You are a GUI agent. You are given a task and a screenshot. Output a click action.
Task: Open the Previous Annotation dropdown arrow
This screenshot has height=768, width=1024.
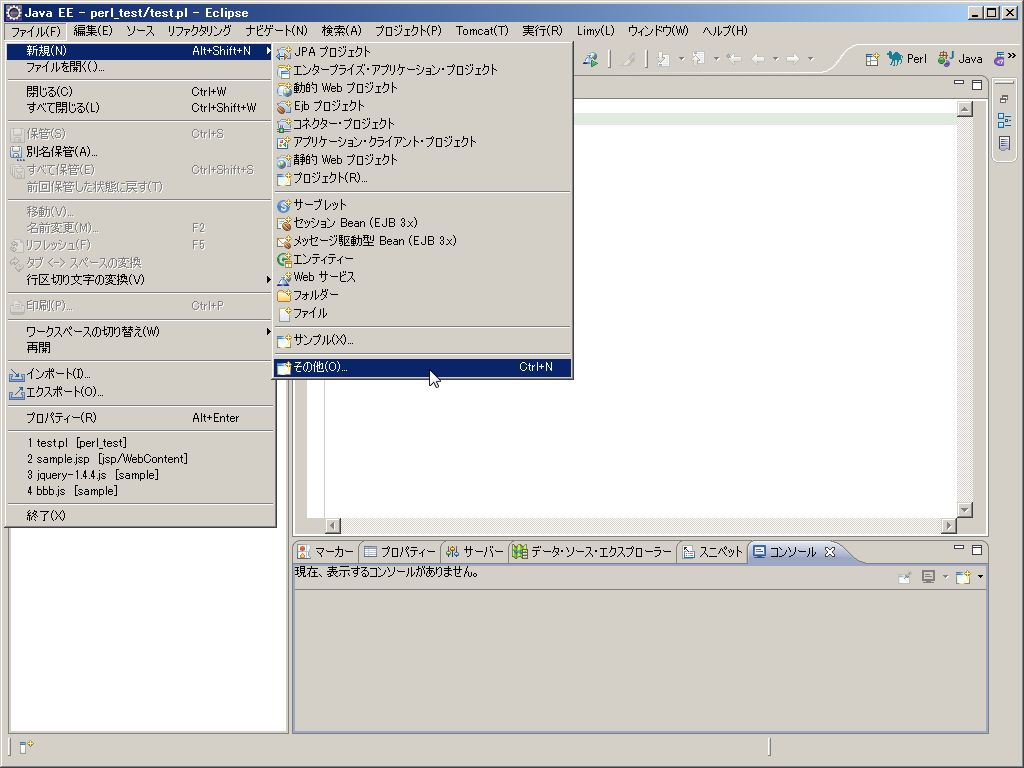coord(716,59)
